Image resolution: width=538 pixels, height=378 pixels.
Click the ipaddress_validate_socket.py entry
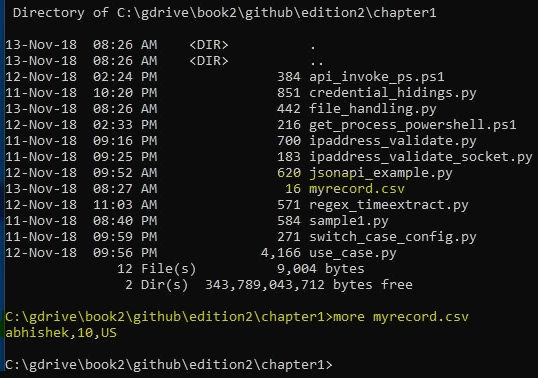click(x=421, y=157)
